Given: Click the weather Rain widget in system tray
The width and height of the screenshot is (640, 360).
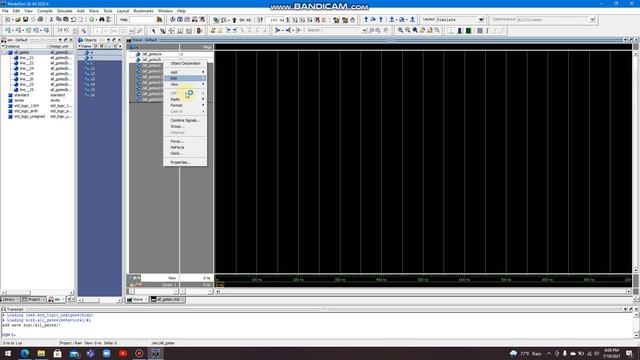Looking at the screenshot, I should 526,353.
